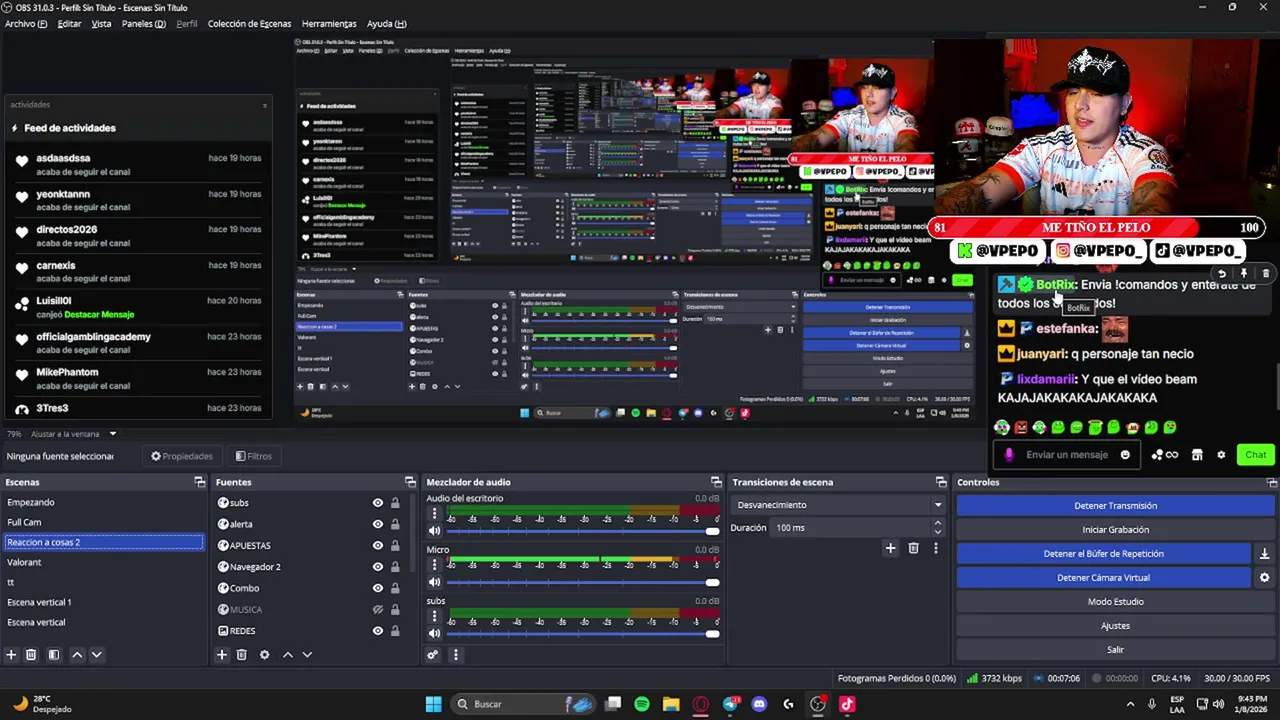Open source Filtros button
Image resolution: width=1280 pixels, height=720 pixels.
253,456
